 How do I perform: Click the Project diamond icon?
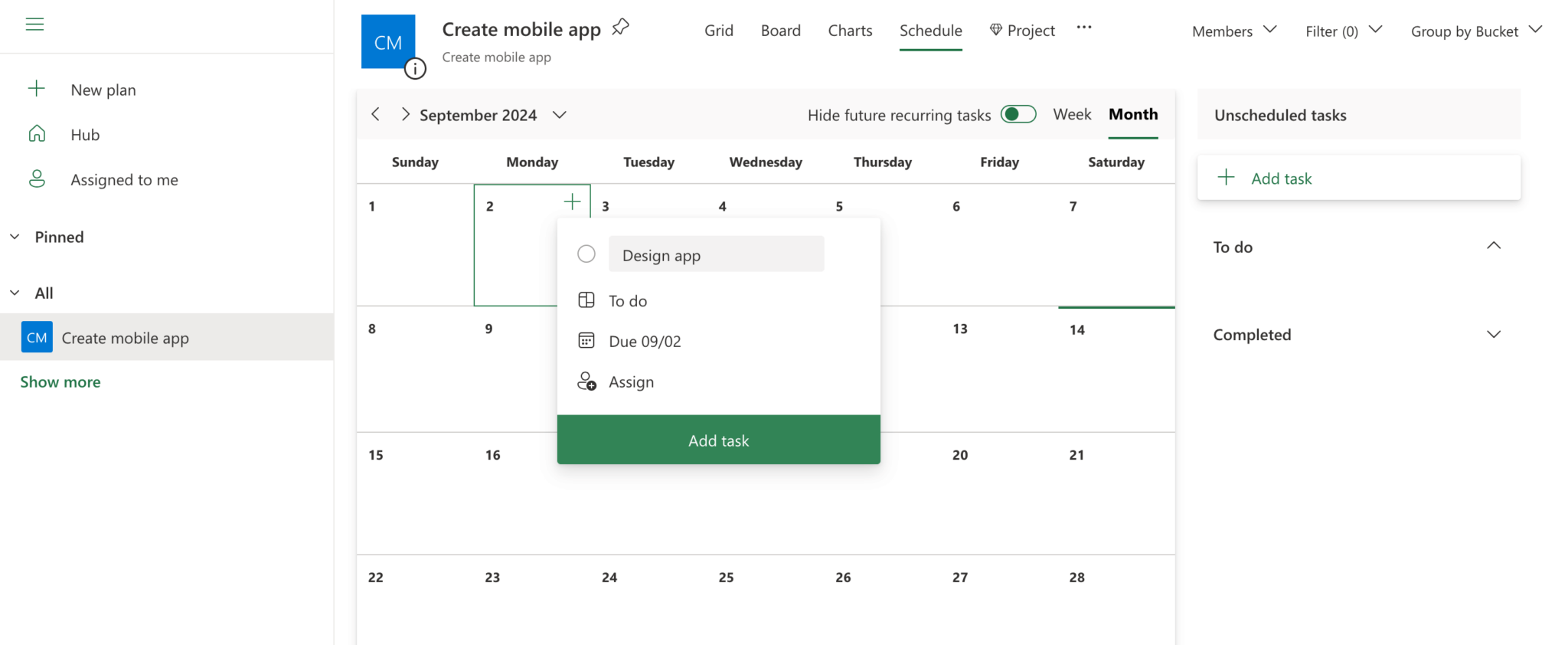click(x=996, y=30)
